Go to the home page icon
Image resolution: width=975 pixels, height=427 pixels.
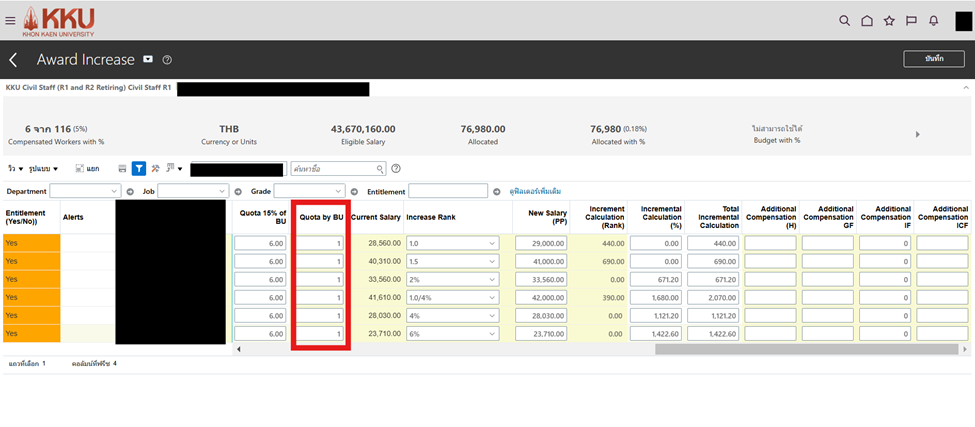pos(867,21)
